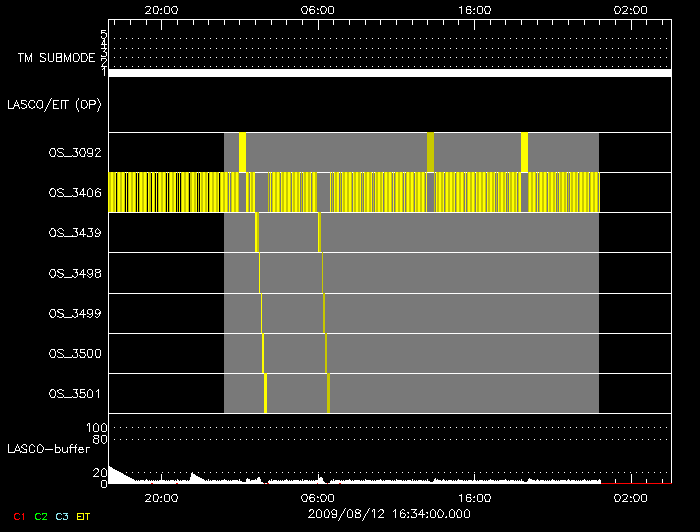This screenshot has height=532, width=700.
Task: Select the LASCO-buffer plot label
Action: point(48,448)
